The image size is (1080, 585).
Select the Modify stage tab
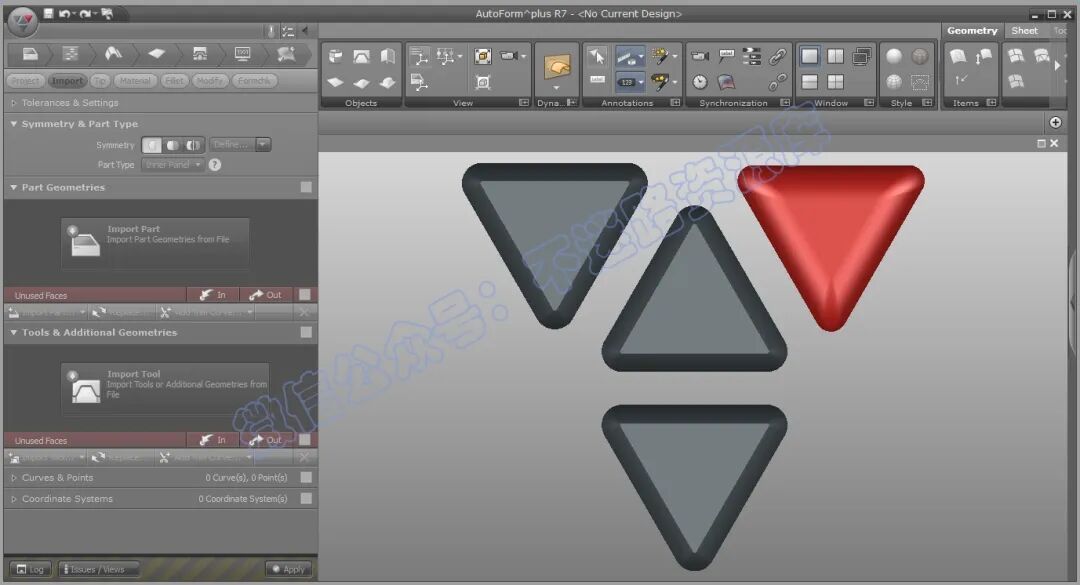209,81
